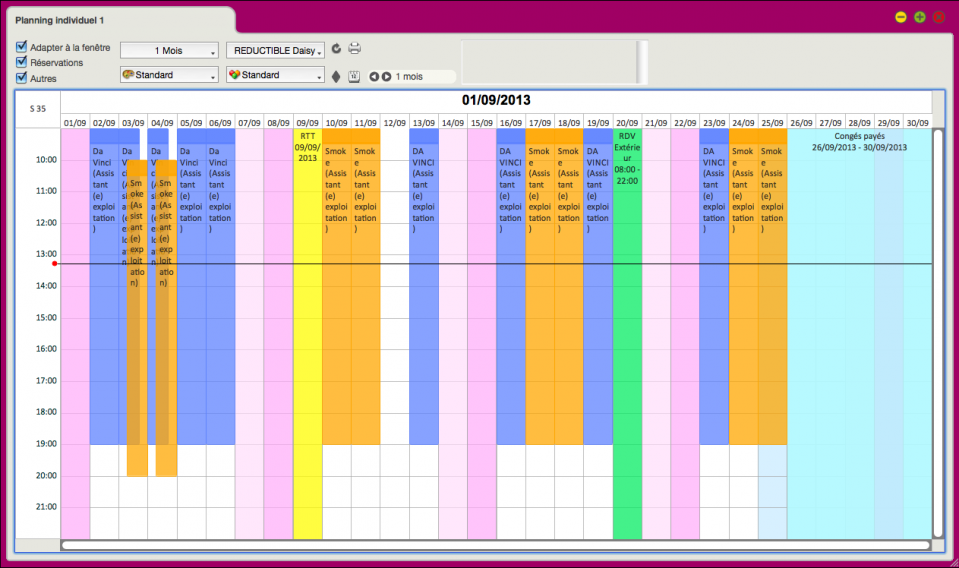Image resolution: width=959 pixels, height=568 pixels.
Task: Click the 10:00 time label
Action: pos(46,160)
